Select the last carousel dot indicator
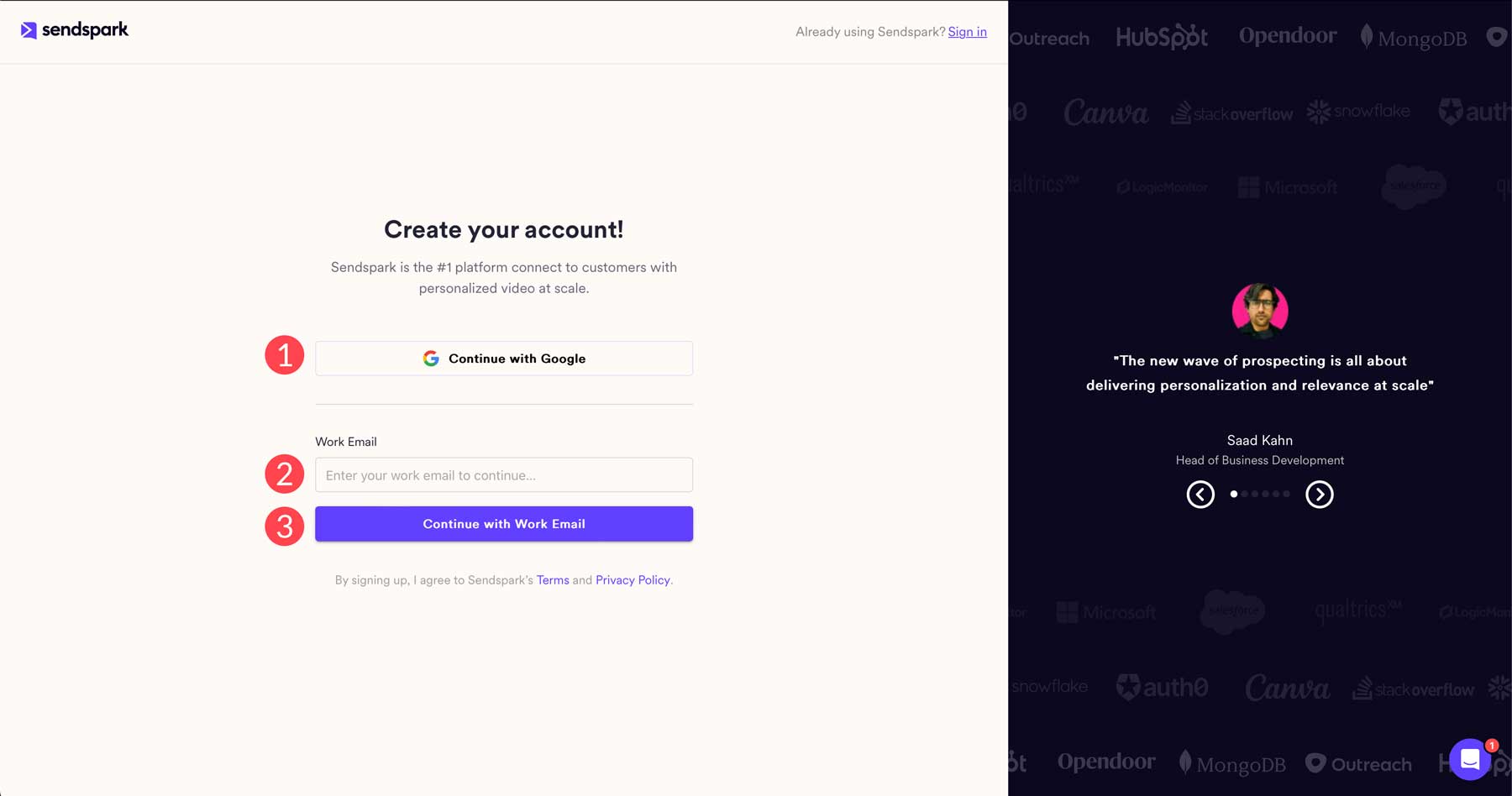1512x796 pixels. pos(1286,494)
